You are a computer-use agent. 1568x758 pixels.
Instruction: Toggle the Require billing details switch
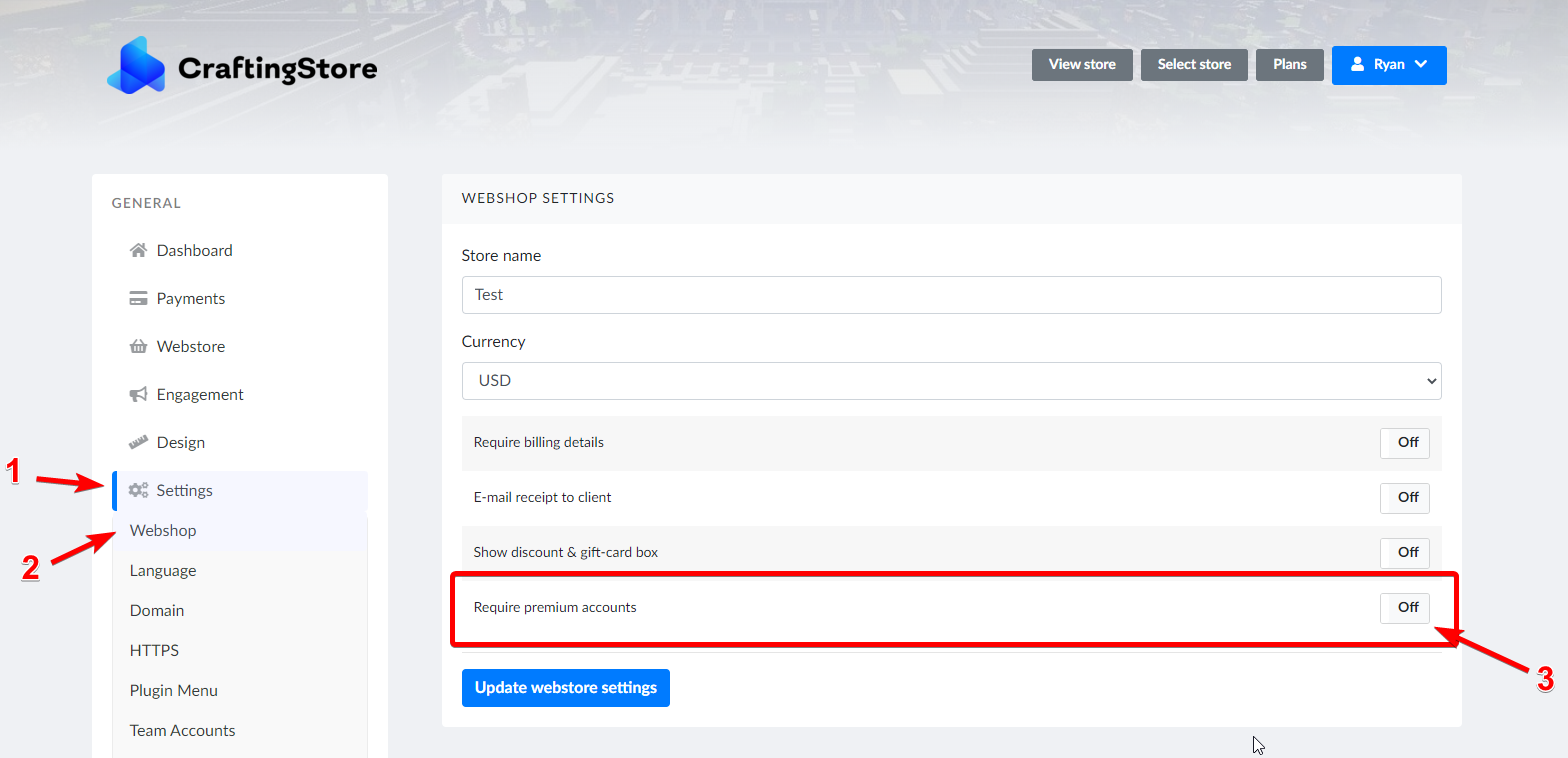point(1405,443)
